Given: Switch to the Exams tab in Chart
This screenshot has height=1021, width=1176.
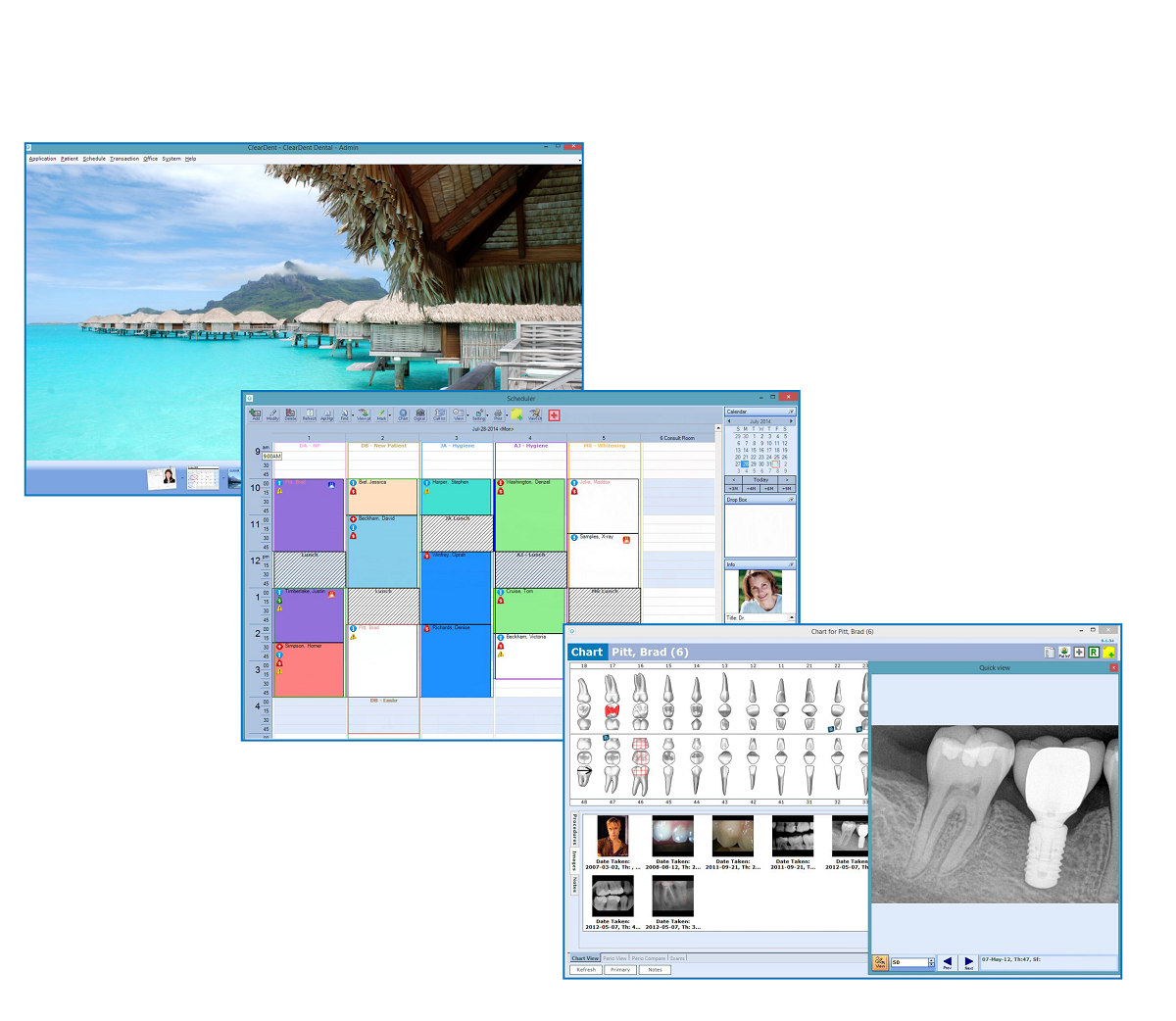Looking at the screenshot, I should point(677,958).
